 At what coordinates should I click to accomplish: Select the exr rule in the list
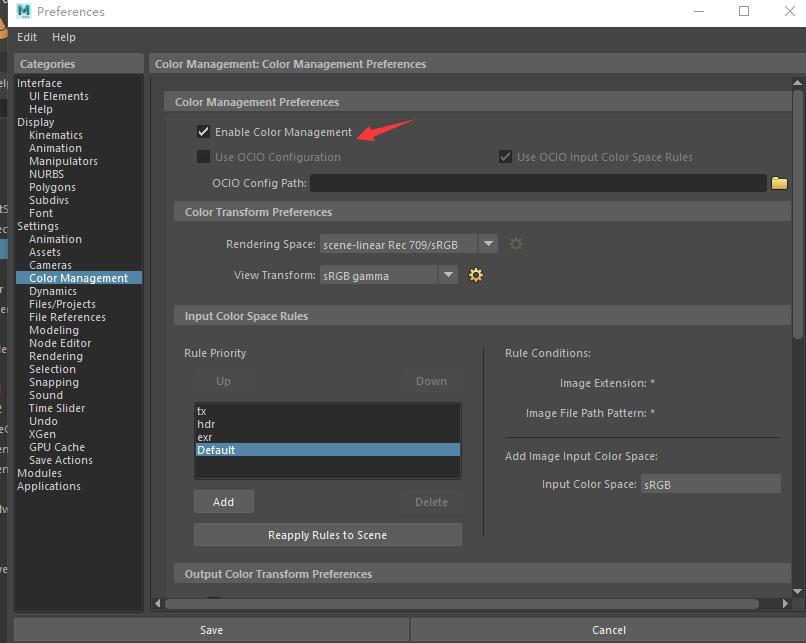[327, 437]
